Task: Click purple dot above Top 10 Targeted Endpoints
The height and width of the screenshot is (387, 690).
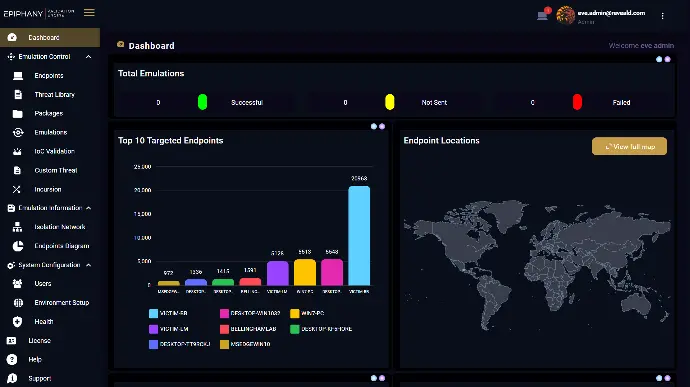Action: pyautogui.click(x=382, y=126)
